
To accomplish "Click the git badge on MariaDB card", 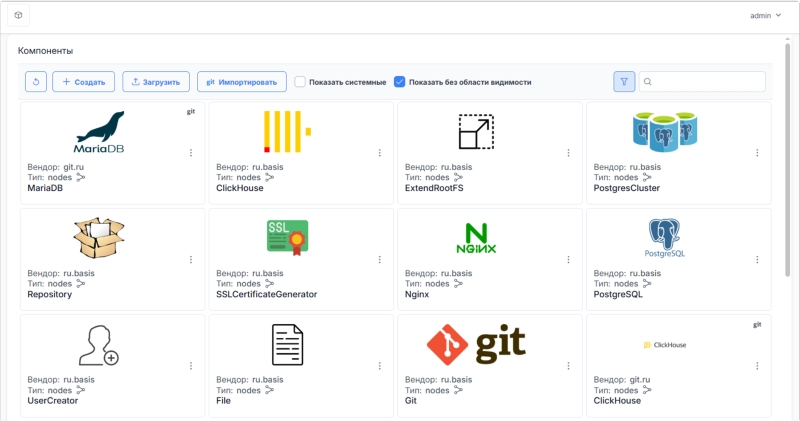I will (191, 111).
